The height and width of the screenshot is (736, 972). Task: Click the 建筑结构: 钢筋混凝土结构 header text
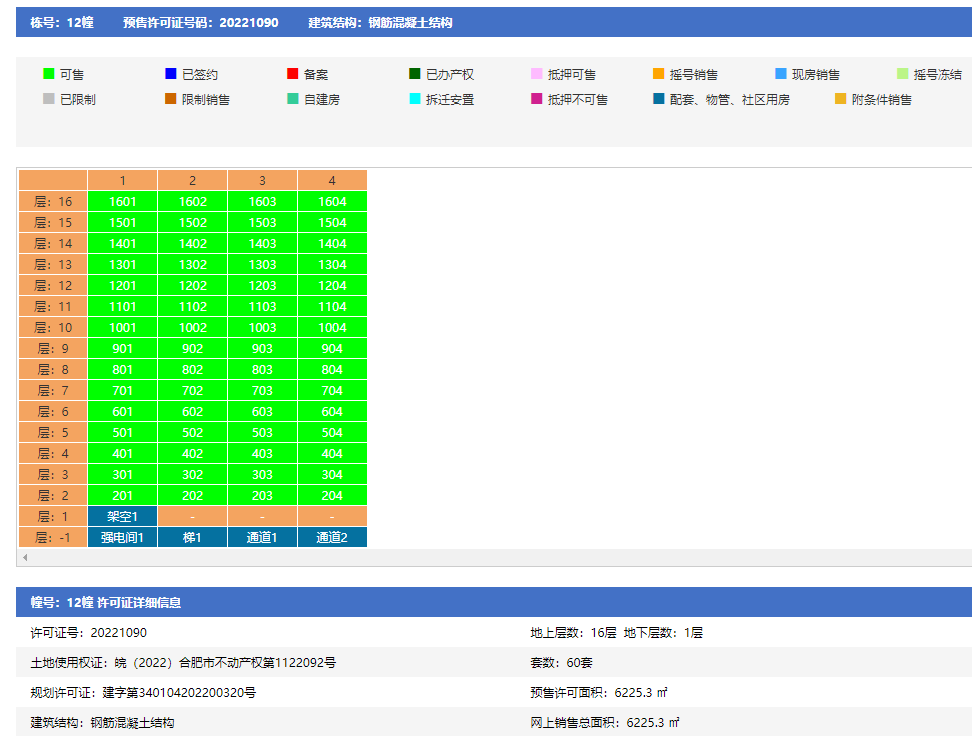click(x=380, y=22)
